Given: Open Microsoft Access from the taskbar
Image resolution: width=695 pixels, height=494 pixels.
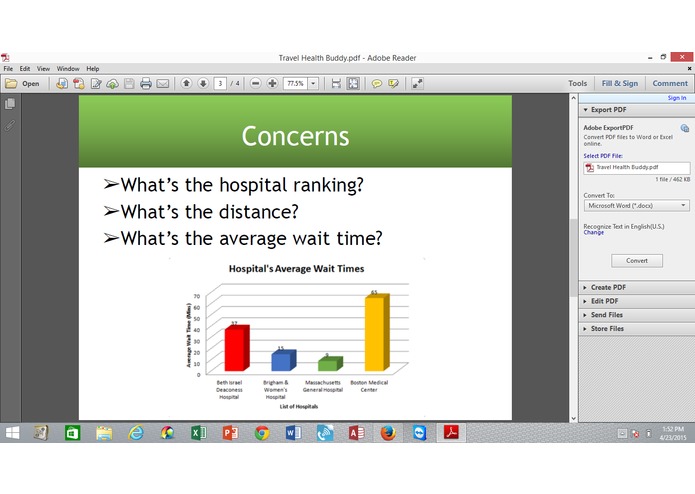Looking at the screenshot, I should pos(356,433).
